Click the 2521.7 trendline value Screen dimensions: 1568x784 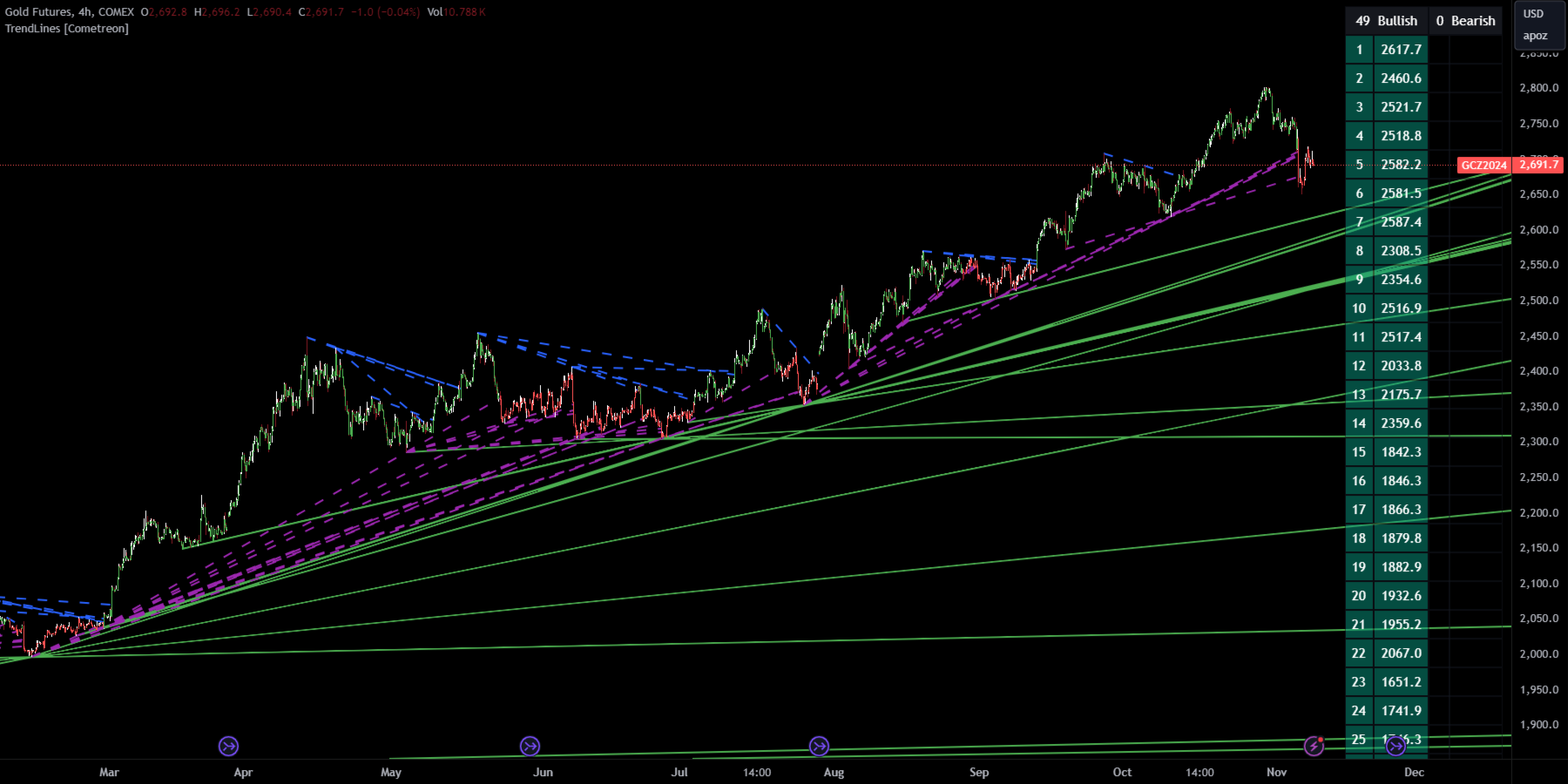tap(1401, 107)
